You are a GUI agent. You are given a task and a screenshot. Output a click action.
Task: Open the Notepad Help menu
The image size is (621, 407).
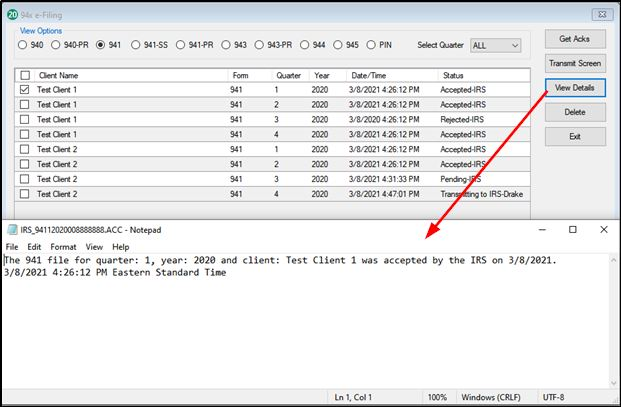click(x=120, y=246)
